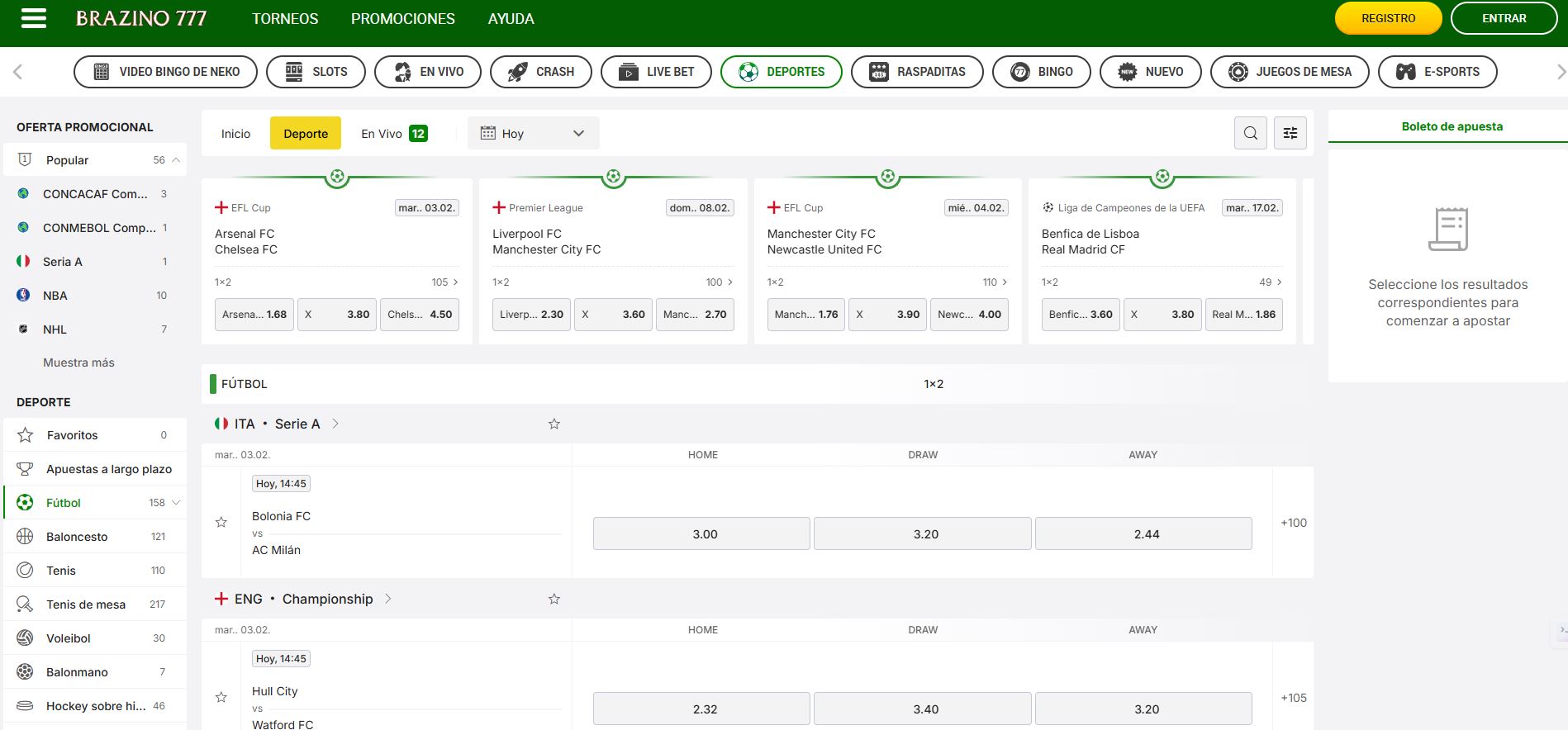Open the VIDEO BINGO DE NEKO category

165,72
